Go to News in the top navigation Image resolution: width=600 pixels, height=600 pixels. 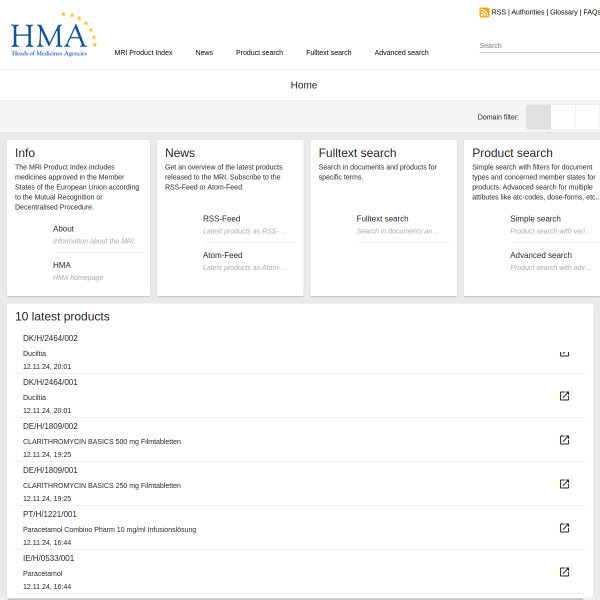pos(204,52)
